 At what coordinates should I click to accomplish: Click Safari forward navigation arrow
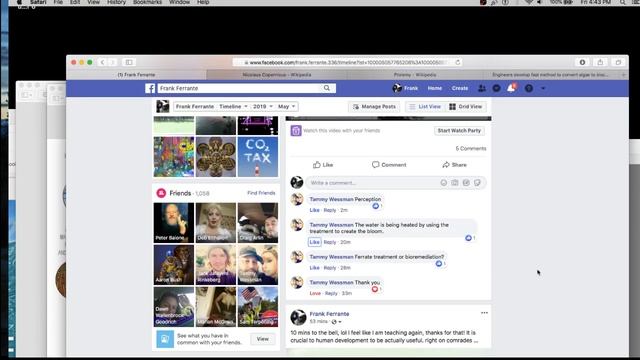pyautogui.click(x=113, y=62)
